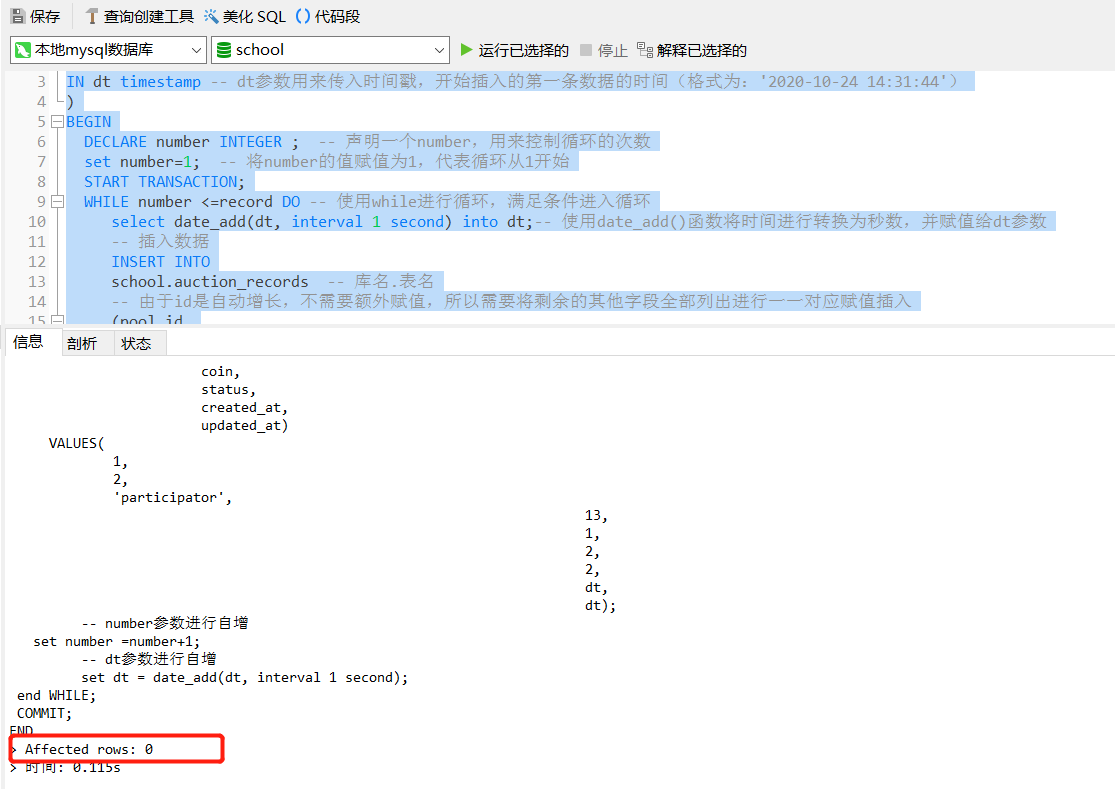
Task: Toggle the fold marker at line 15
Action: click(58, 319)
